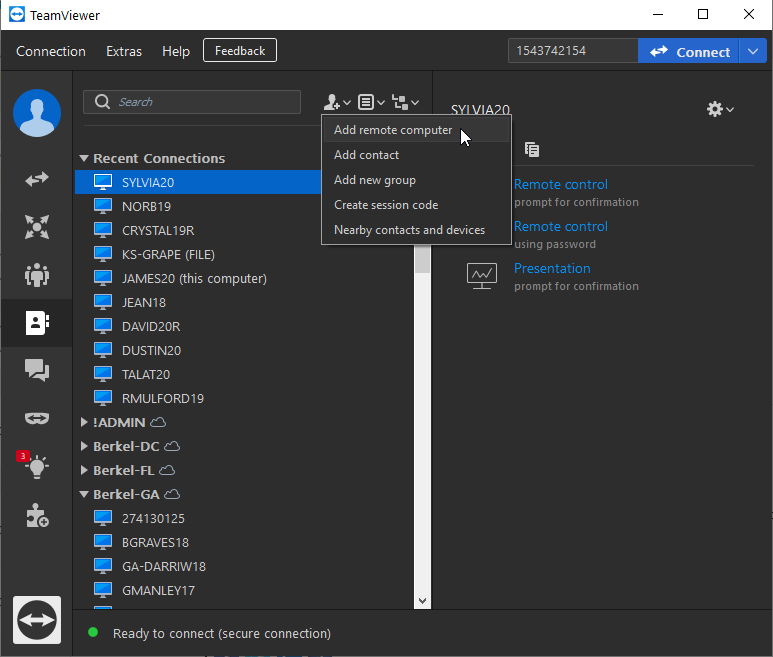
Task: Click the TeamViewer logo at bottom left
Action: [37, 620]
